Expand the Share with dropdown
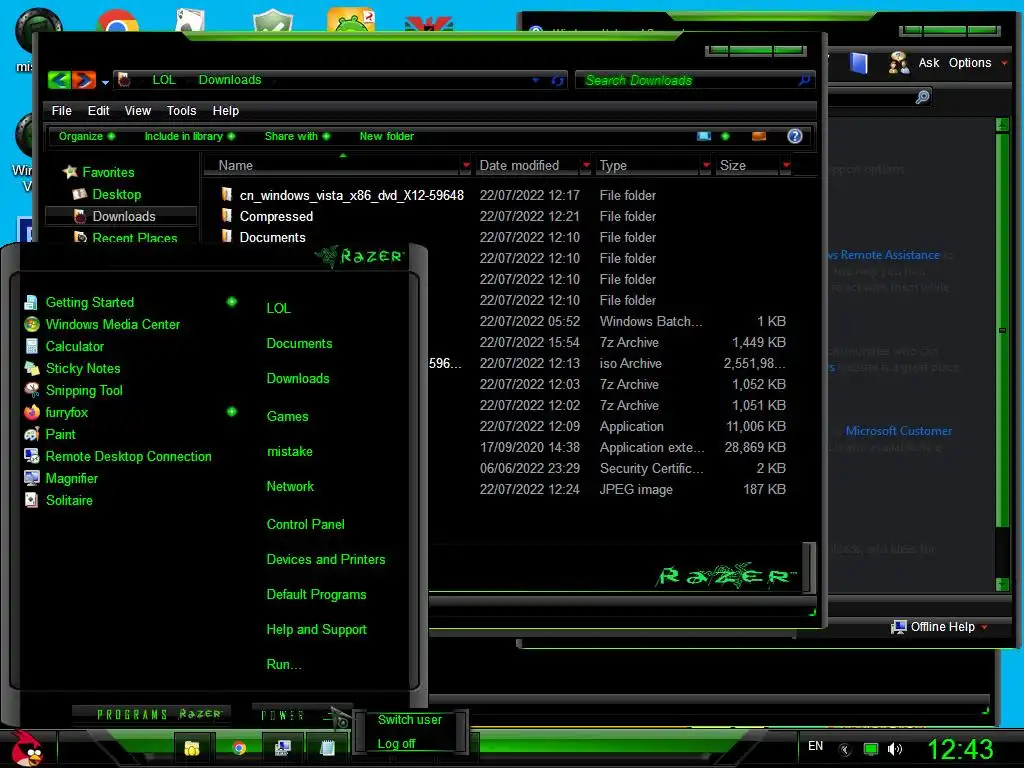1024x768 pixels. click(x=297, y=136)
